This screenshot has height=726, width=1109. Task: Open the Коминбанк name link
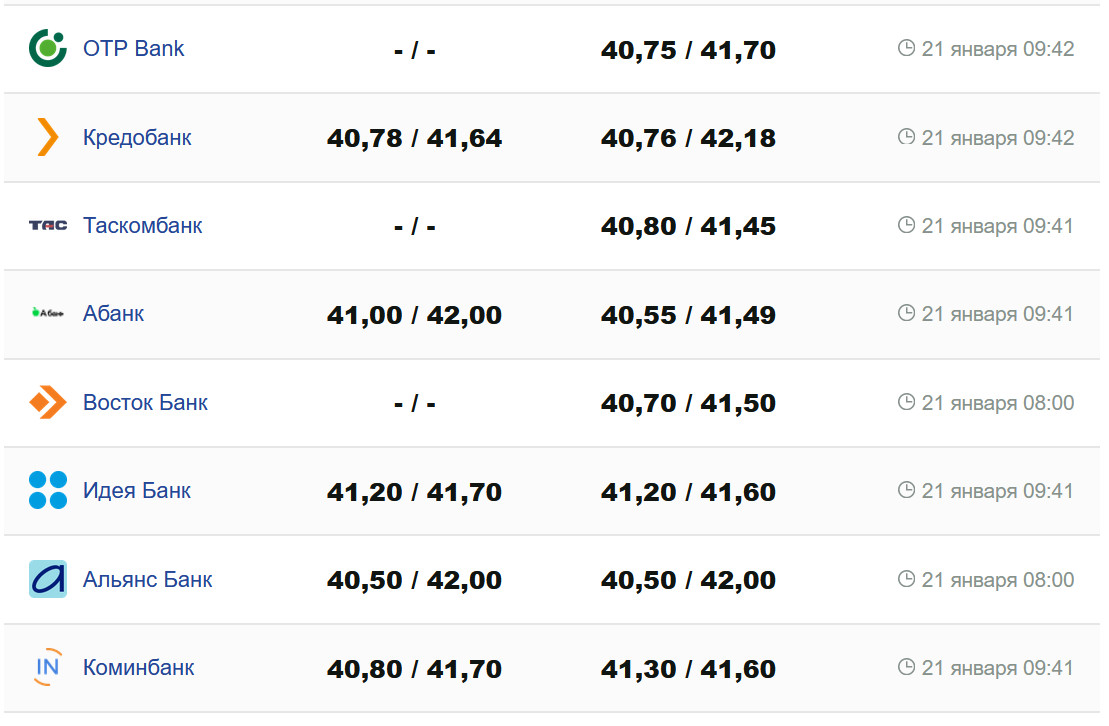[x=138, y=667]
